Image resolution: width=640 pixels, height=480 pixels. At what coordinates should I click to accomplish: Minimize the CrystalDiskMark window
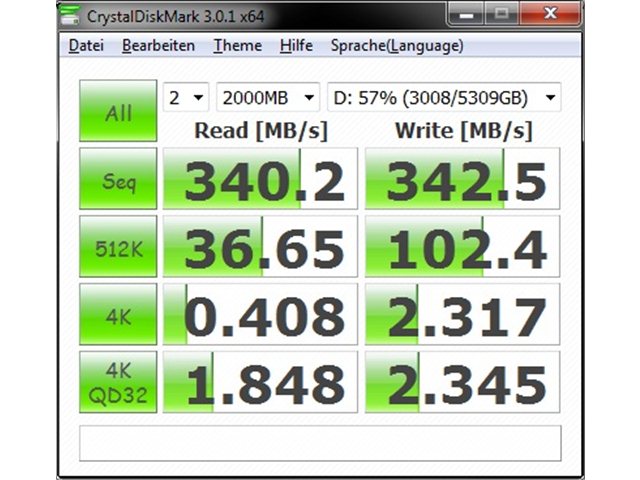pyautogui.click(x=466, y=14)
